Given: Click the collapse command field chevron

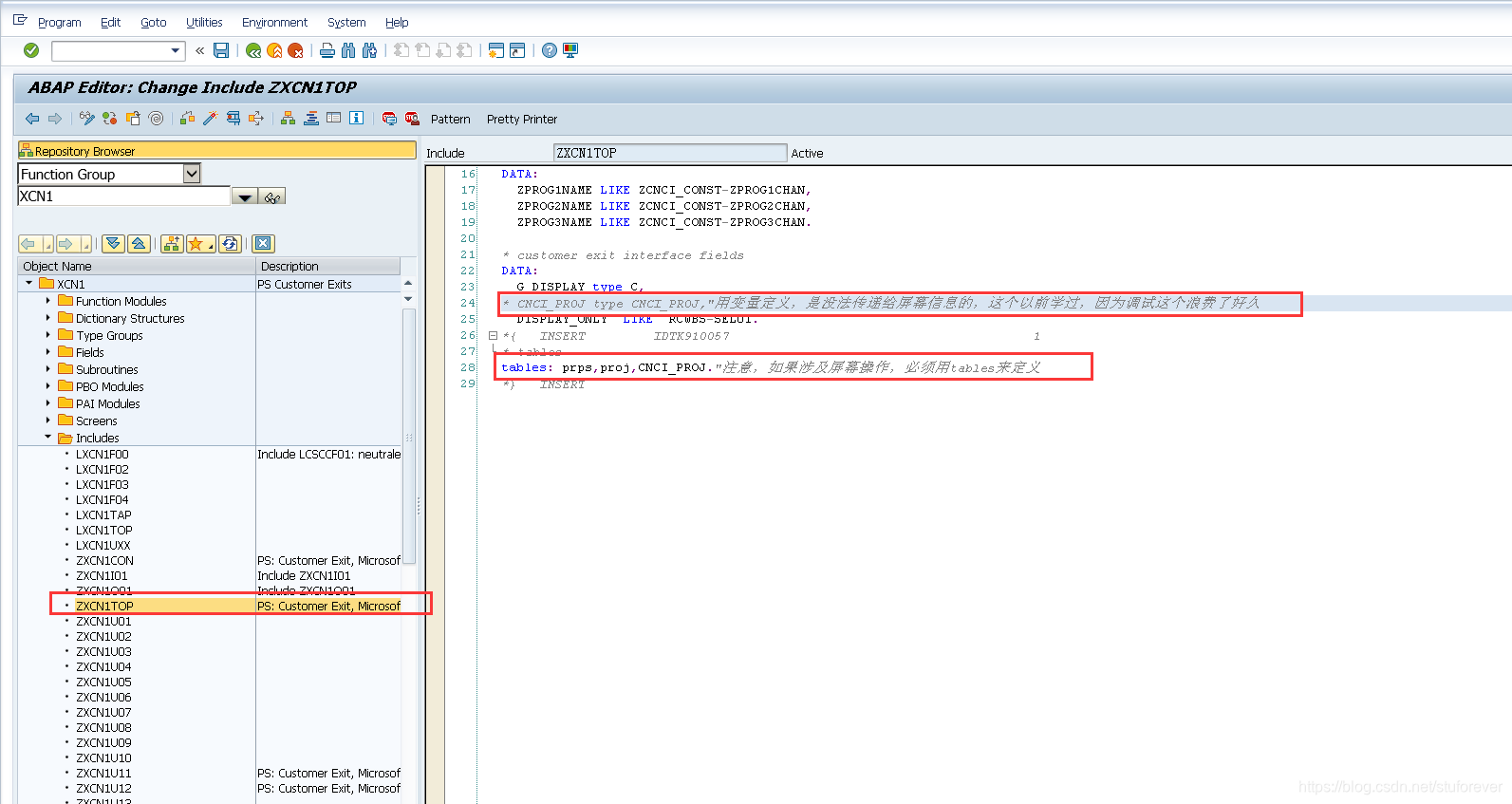Looking at the screenshot, I should tap(200, 50).
